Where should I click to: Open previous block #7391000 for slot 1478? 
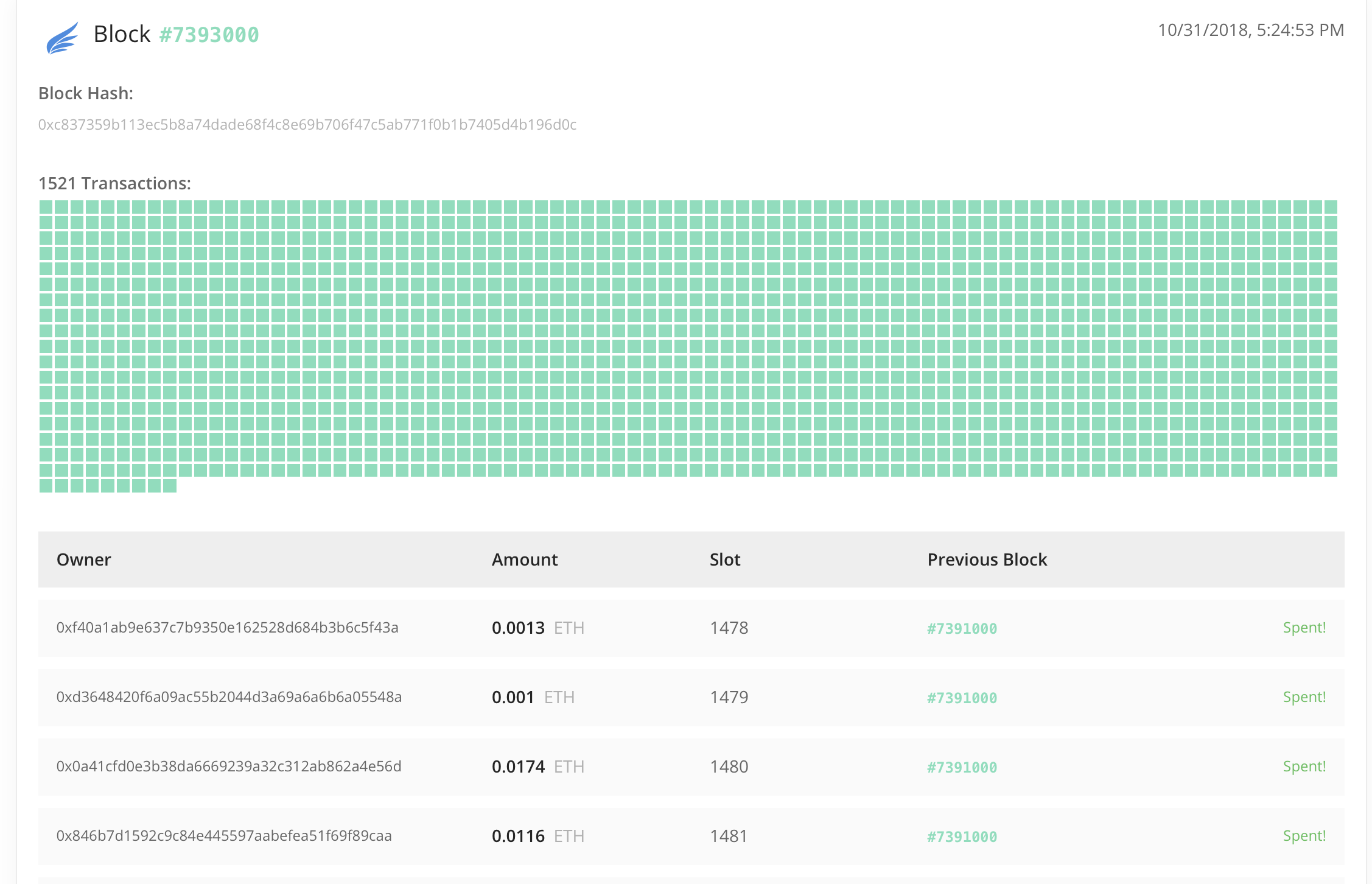point(962,628)
